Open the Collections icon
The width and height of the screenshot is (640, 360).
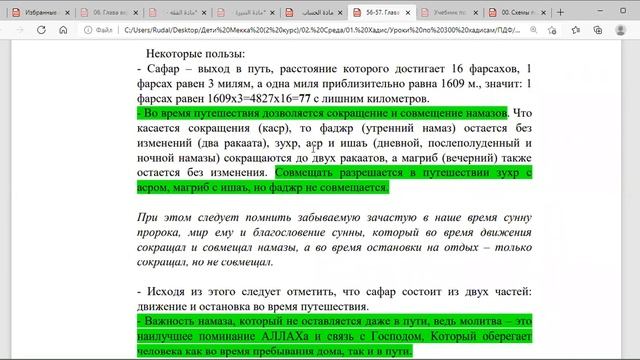pyautogui.click(x=598, y=30)
